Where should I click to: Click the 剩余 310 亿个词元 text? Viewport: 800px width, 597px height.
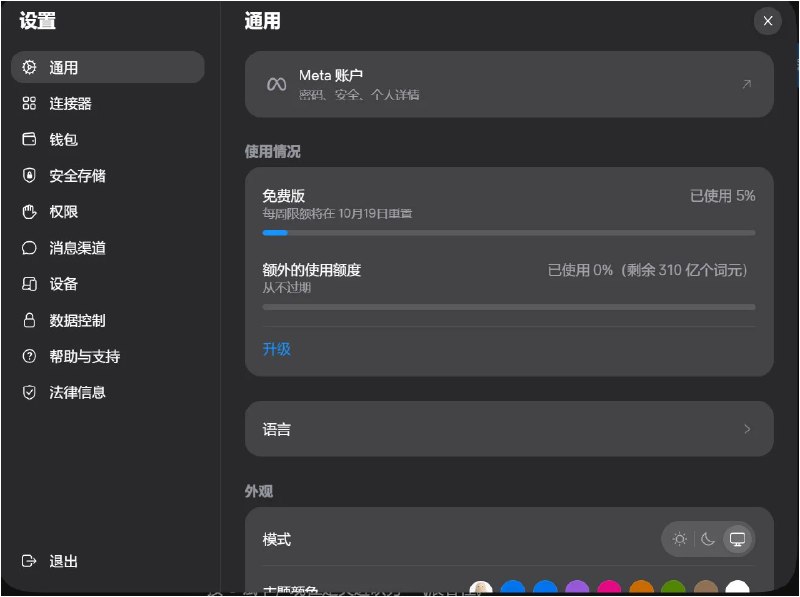coord(686,270)
